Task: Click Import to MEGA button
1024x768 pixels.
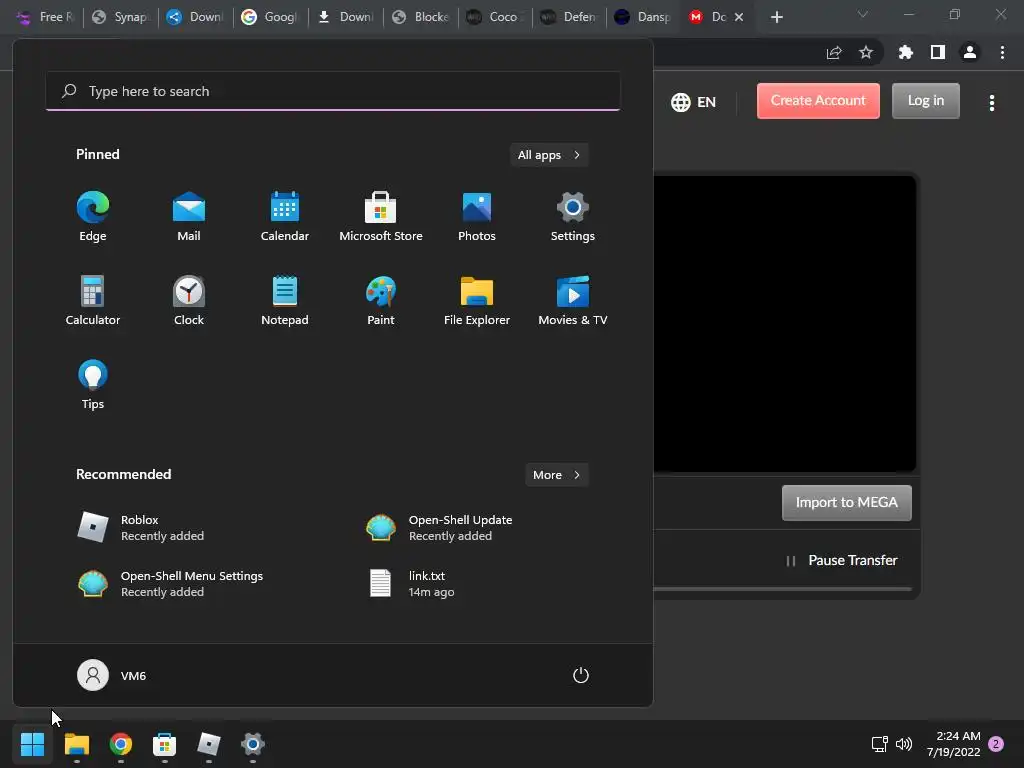Action: point(846,502)
